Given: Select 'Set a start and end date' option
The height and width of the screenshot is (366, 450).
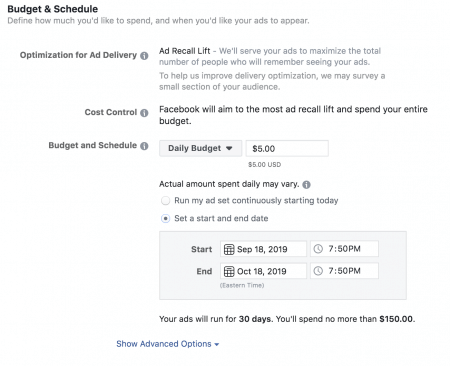Looking at the screenshot, I should (x=165, y=219).
